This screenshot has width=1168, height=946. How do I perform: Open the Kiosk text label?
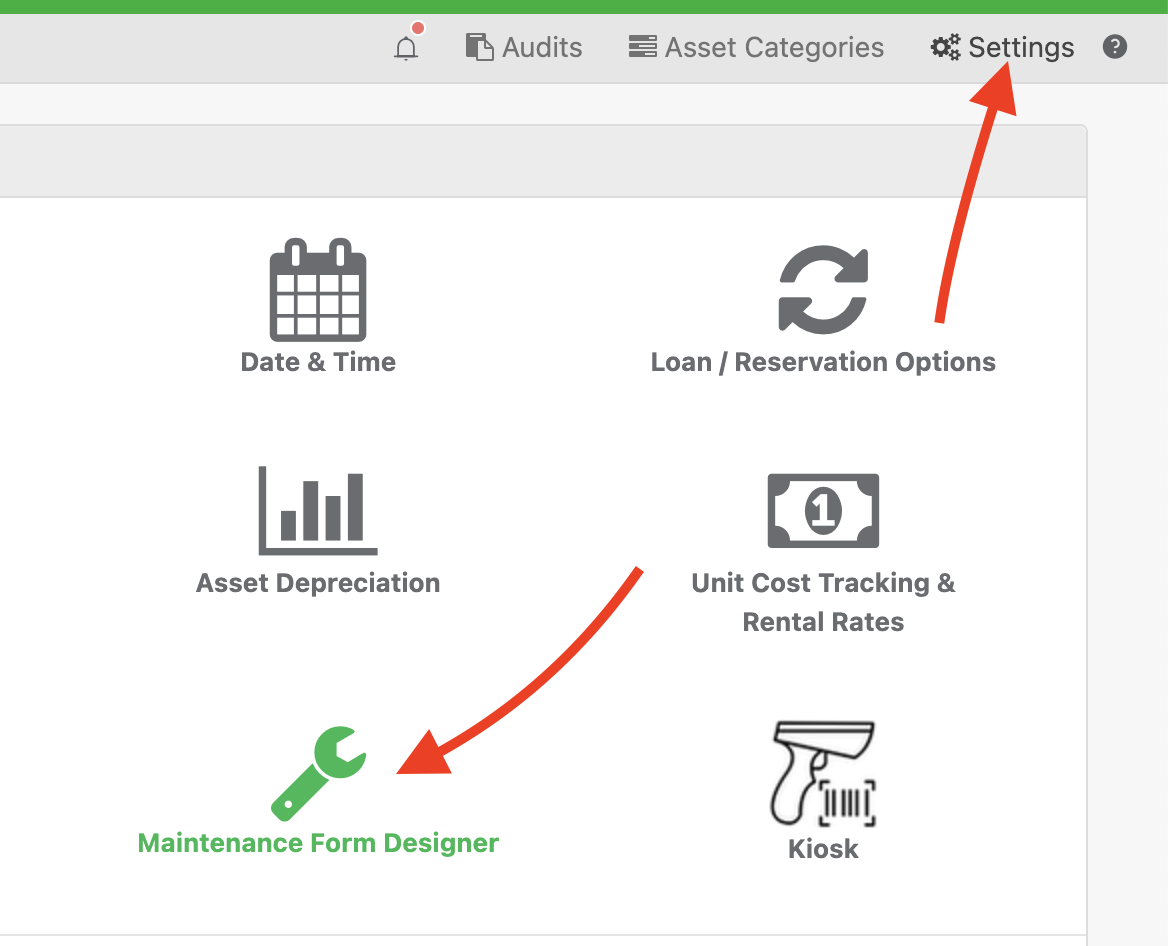pos(823,849)
